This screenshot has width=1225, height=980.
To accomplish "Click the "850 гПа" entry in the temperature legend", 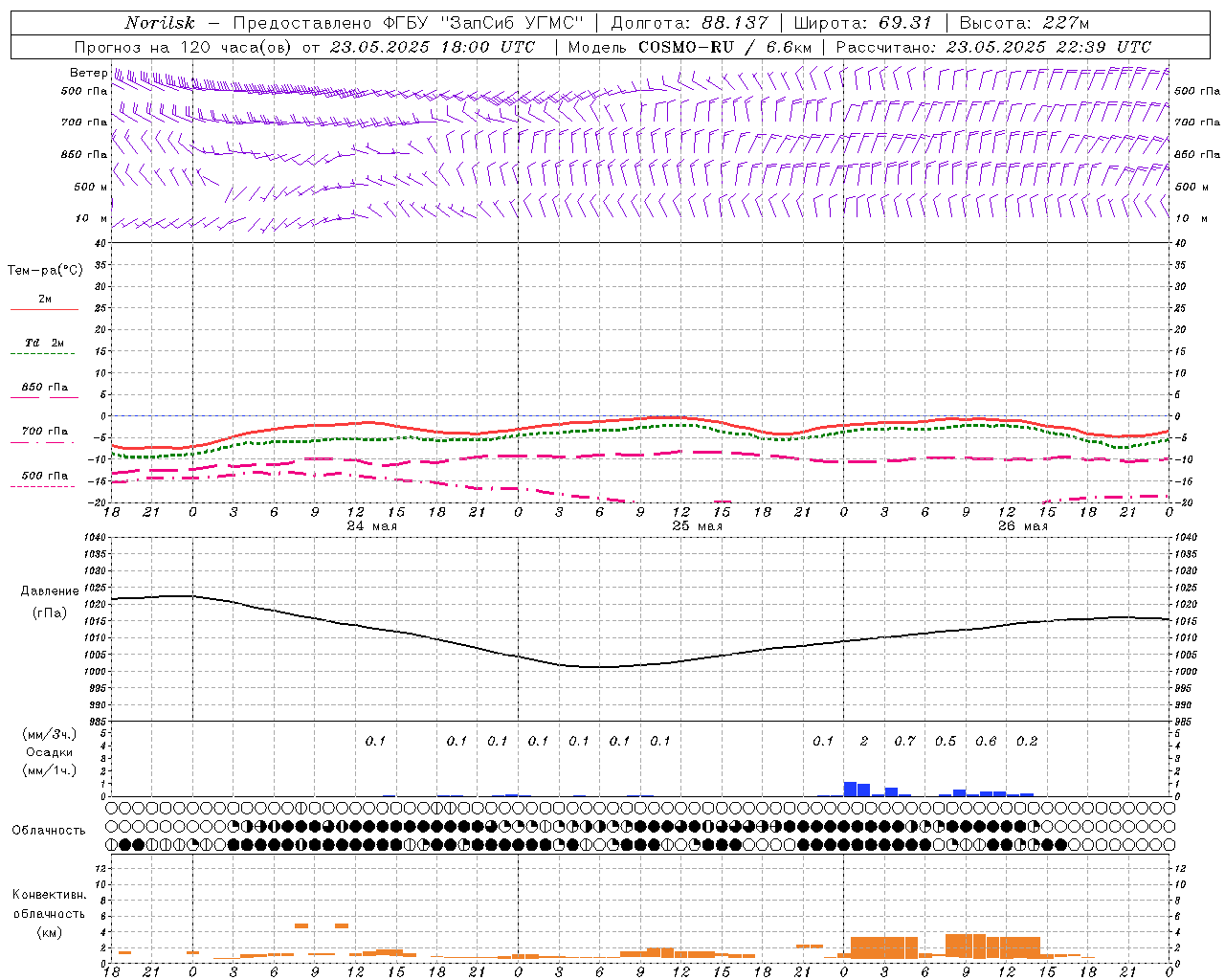I will point(45,388).
